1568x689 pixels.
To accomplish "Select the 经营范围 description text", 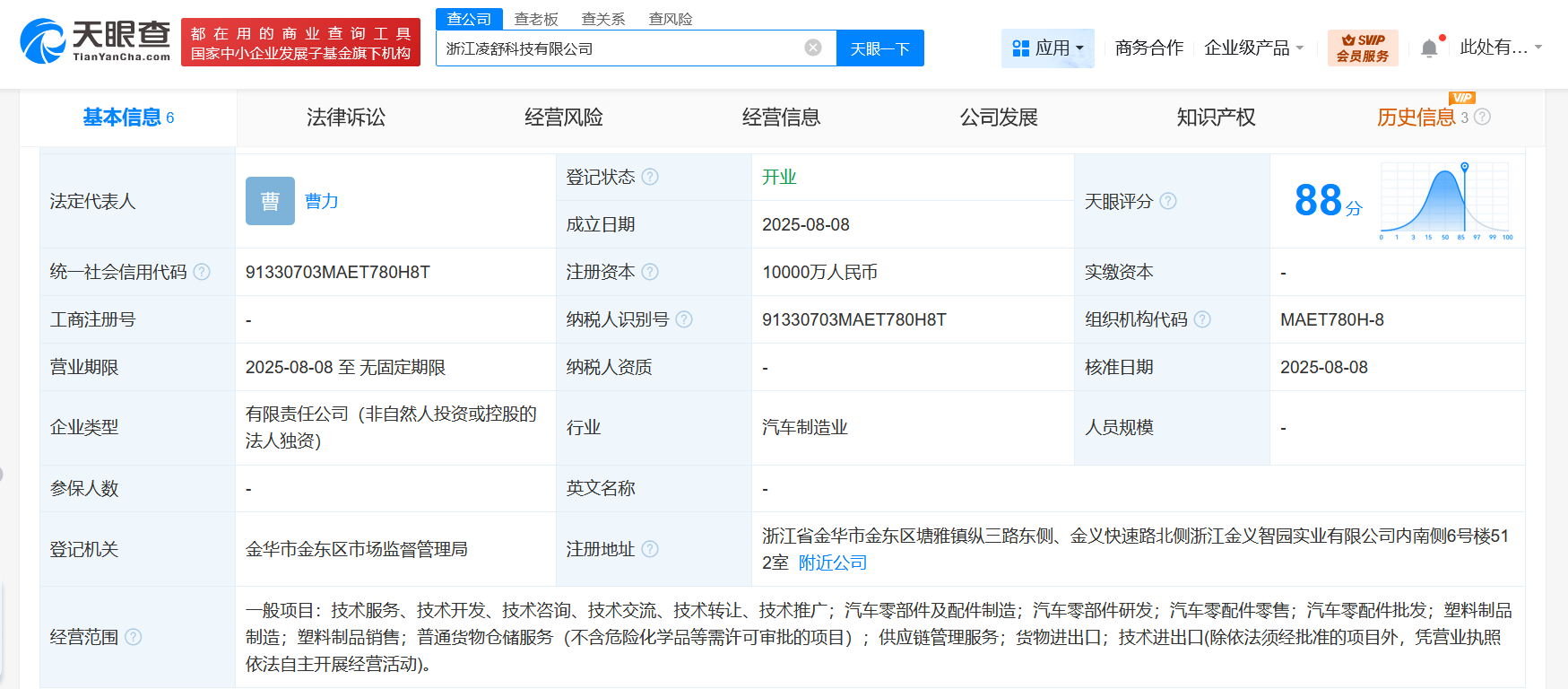I will (879, 637).
